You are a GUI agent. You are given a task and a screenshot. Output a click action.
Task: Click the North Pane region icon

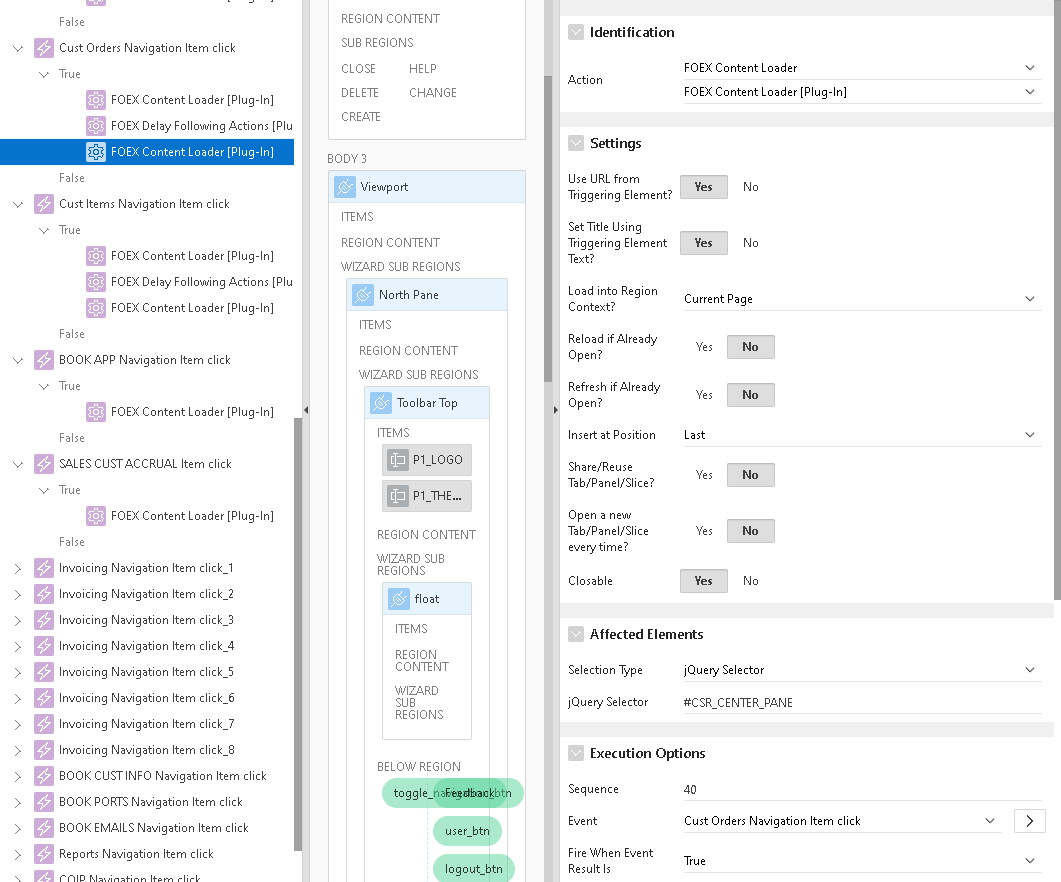363,295
